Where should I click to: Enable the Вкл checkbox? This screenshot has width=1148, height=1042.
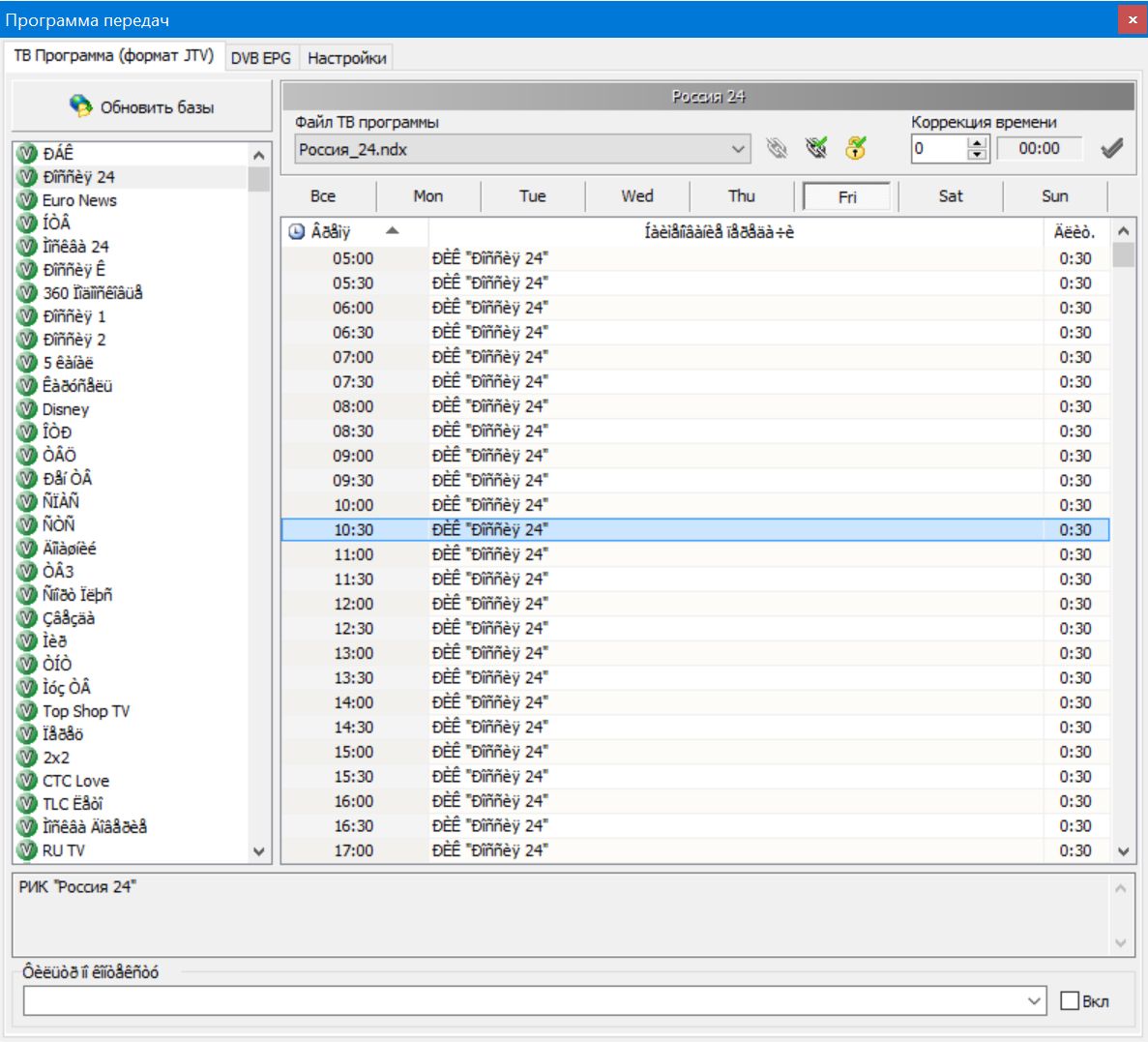pos(1070,1001)
